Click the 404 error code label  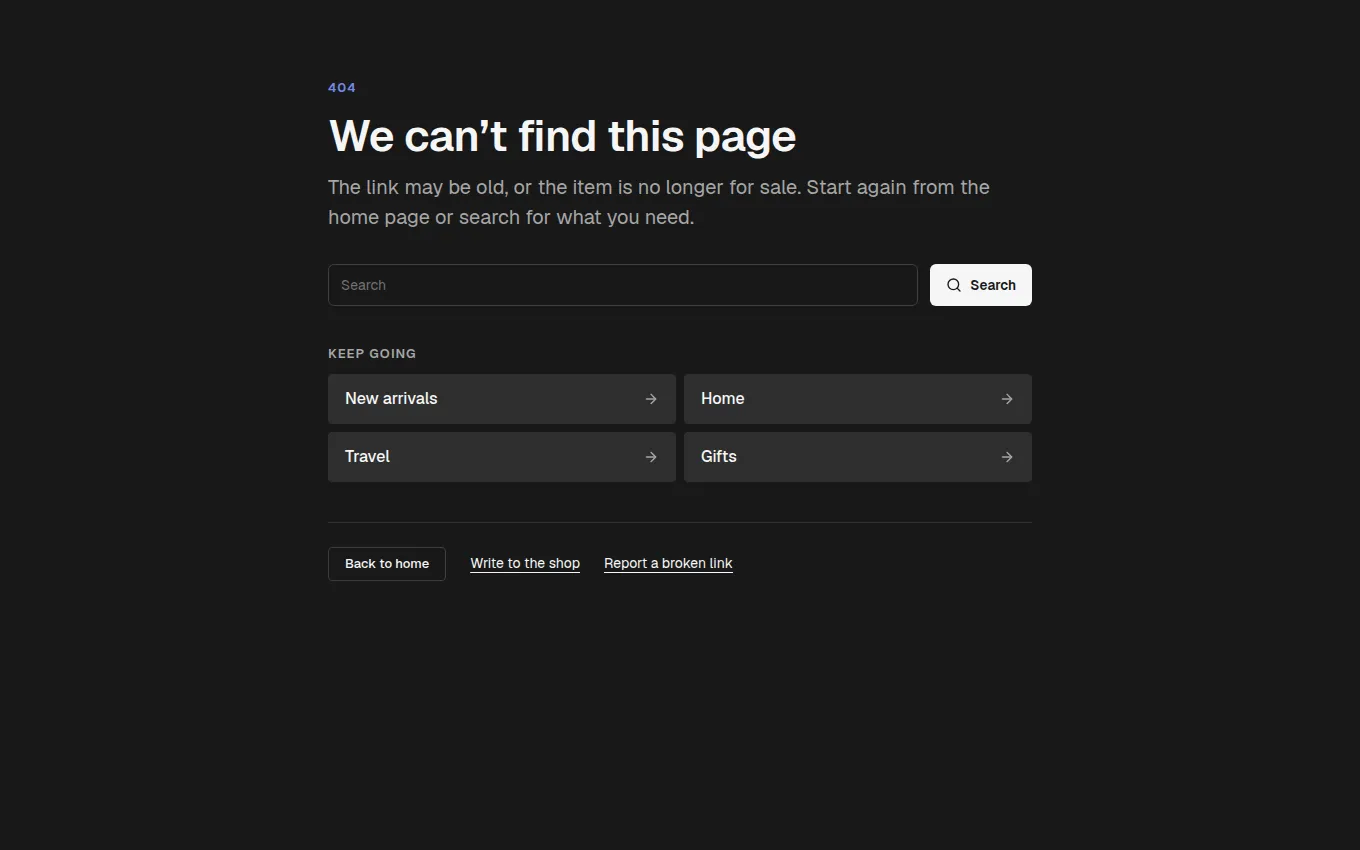click(x=342, y=88)
